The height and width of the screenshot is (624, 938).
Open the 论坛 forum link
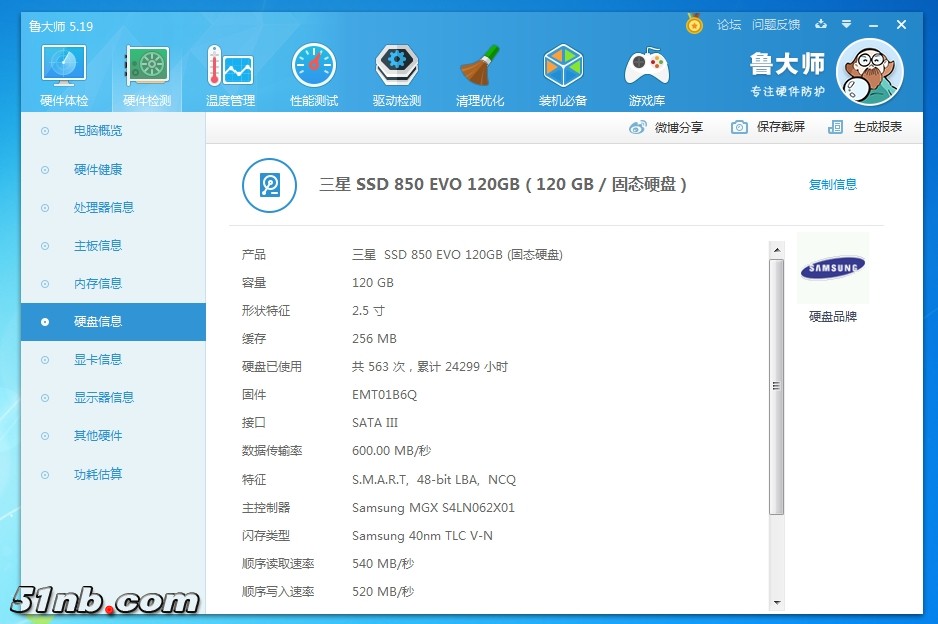[729, 25]
